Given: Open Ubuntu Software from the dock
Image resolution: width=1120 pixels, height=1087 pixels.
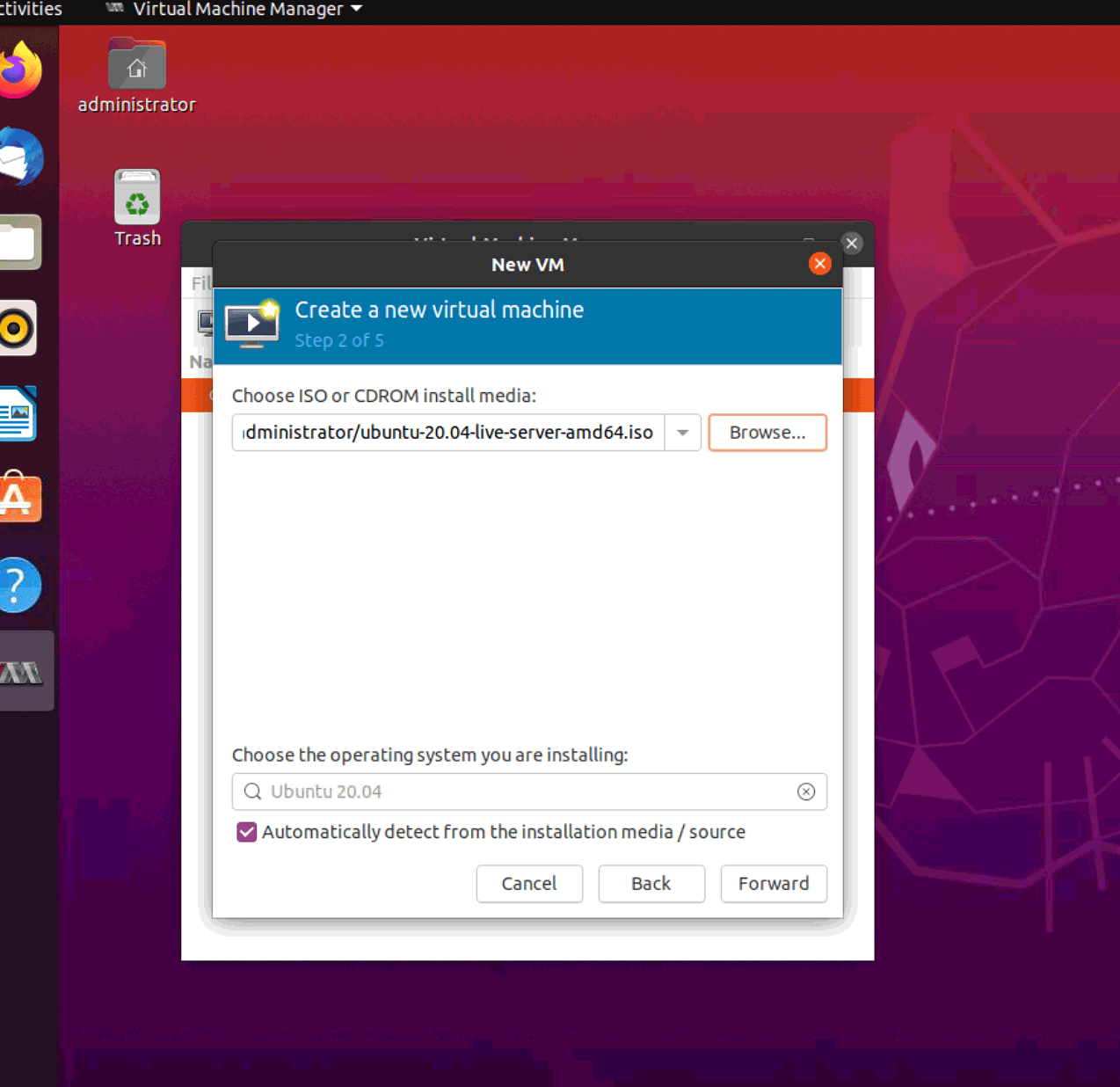Looking at the screenshot, I should click(x=20, y=497).
